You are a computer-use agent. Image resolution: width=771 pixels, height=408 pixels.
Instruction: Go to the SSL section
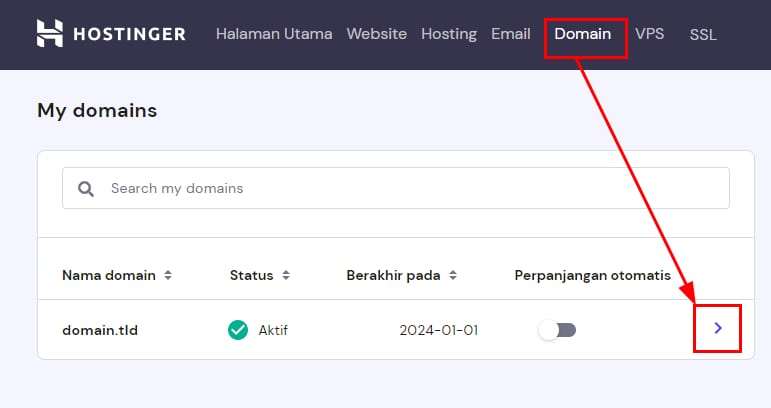[x=703, y=34]
